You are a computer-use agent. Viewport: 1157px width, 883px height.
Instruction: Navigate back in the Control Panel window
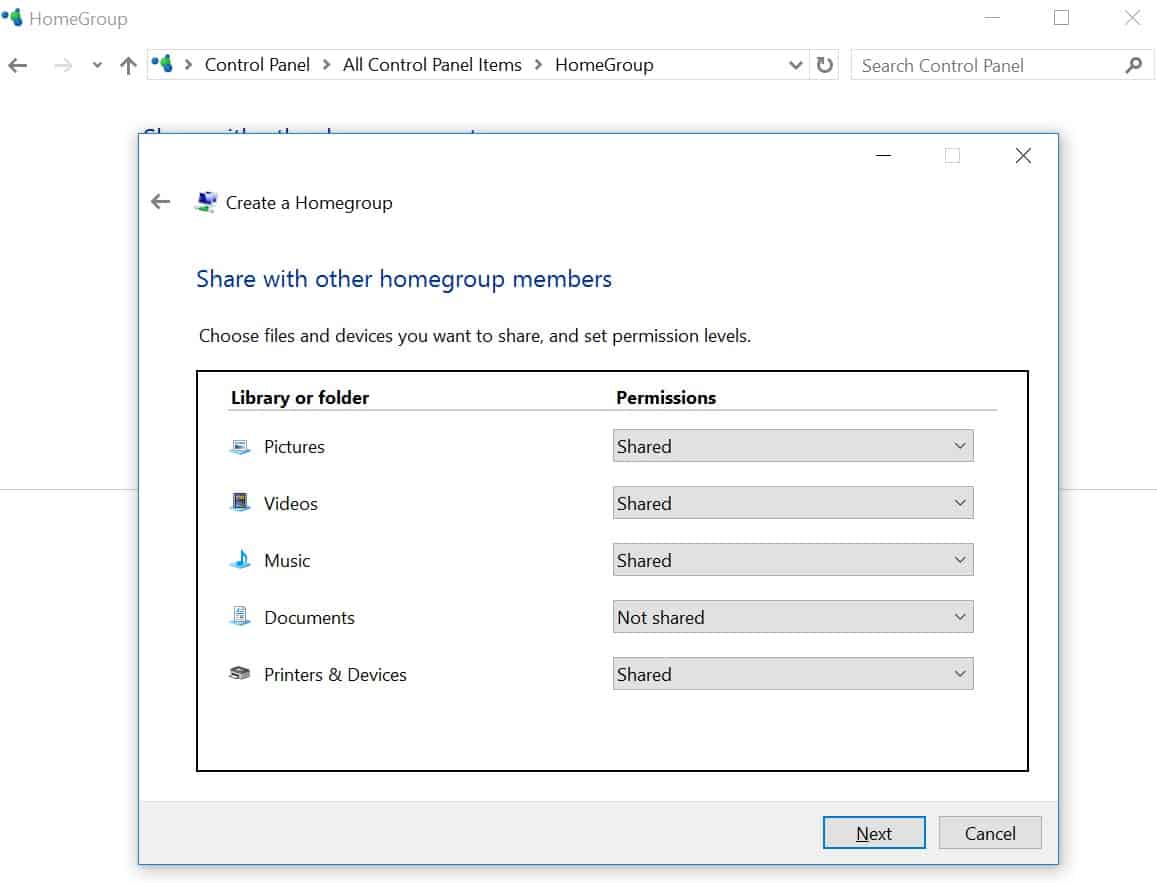point(18,66)
